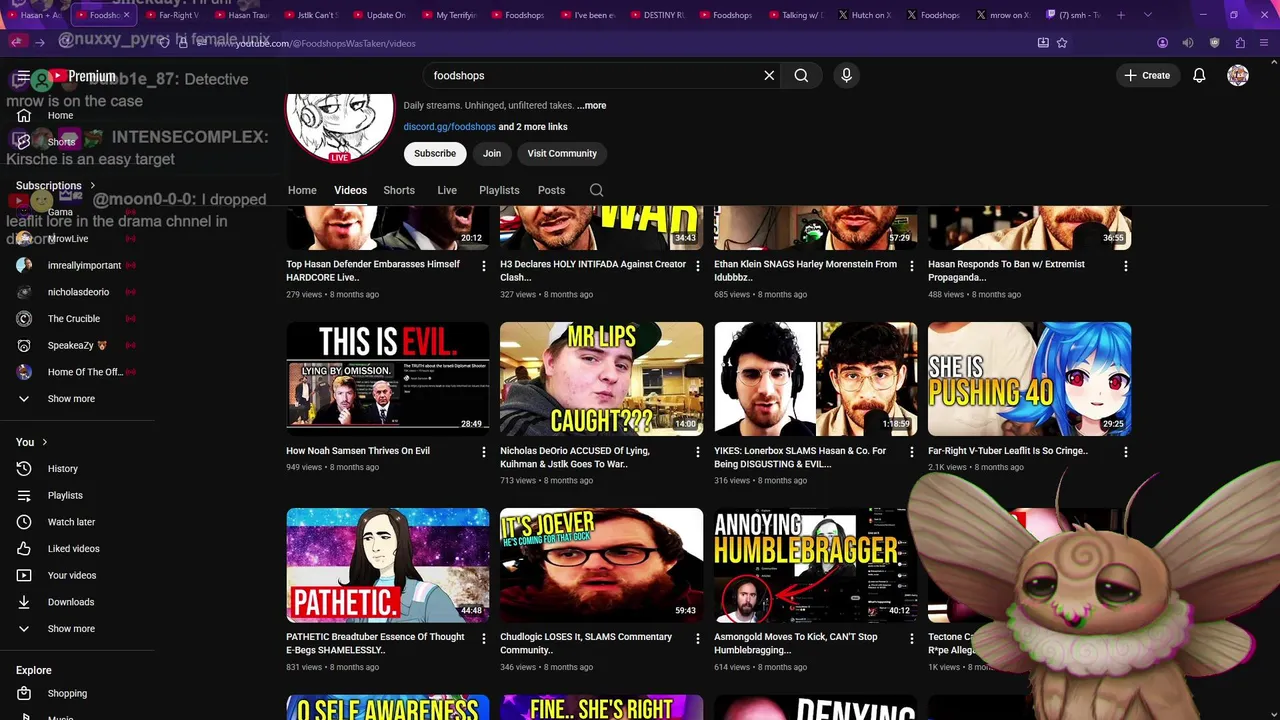Click the Visit Community button

(x=562, y=153)
